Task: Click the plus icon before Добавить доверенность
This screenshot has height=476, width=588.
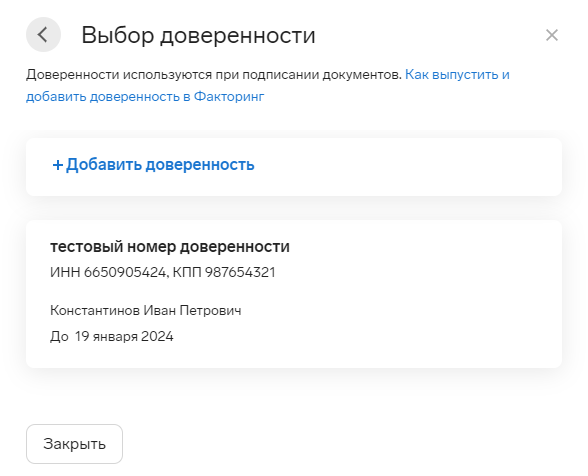Action: [57, 165]
